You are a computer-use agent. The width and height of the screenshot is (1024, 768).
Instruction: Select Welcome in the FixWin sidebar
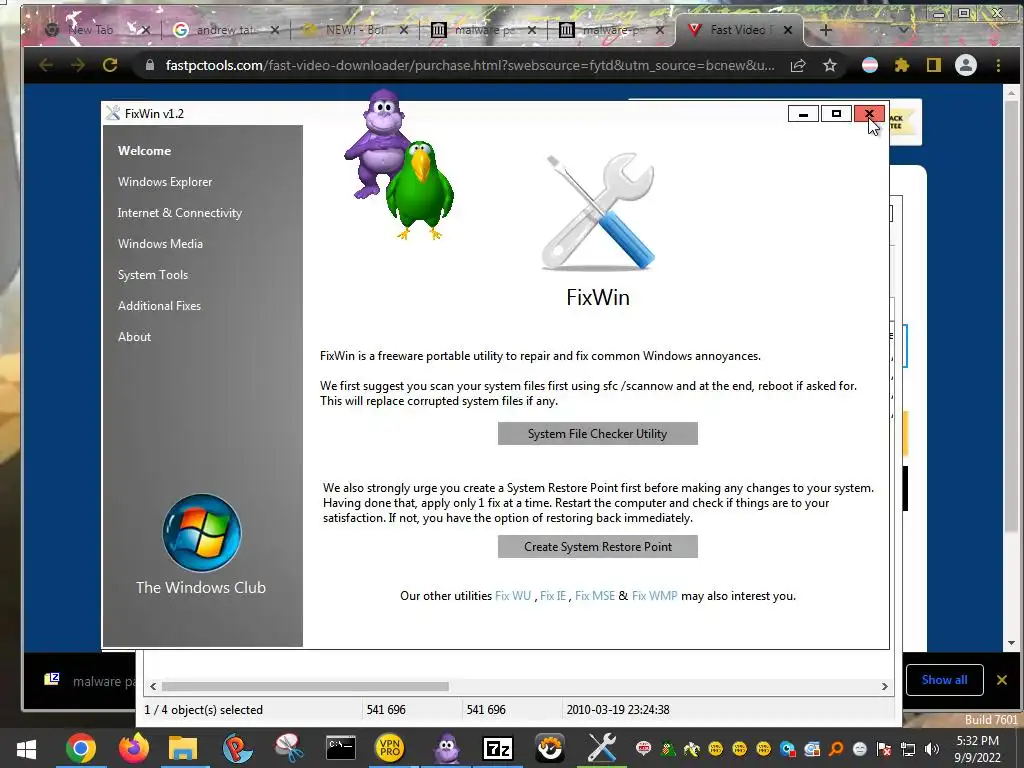[144, 151]
